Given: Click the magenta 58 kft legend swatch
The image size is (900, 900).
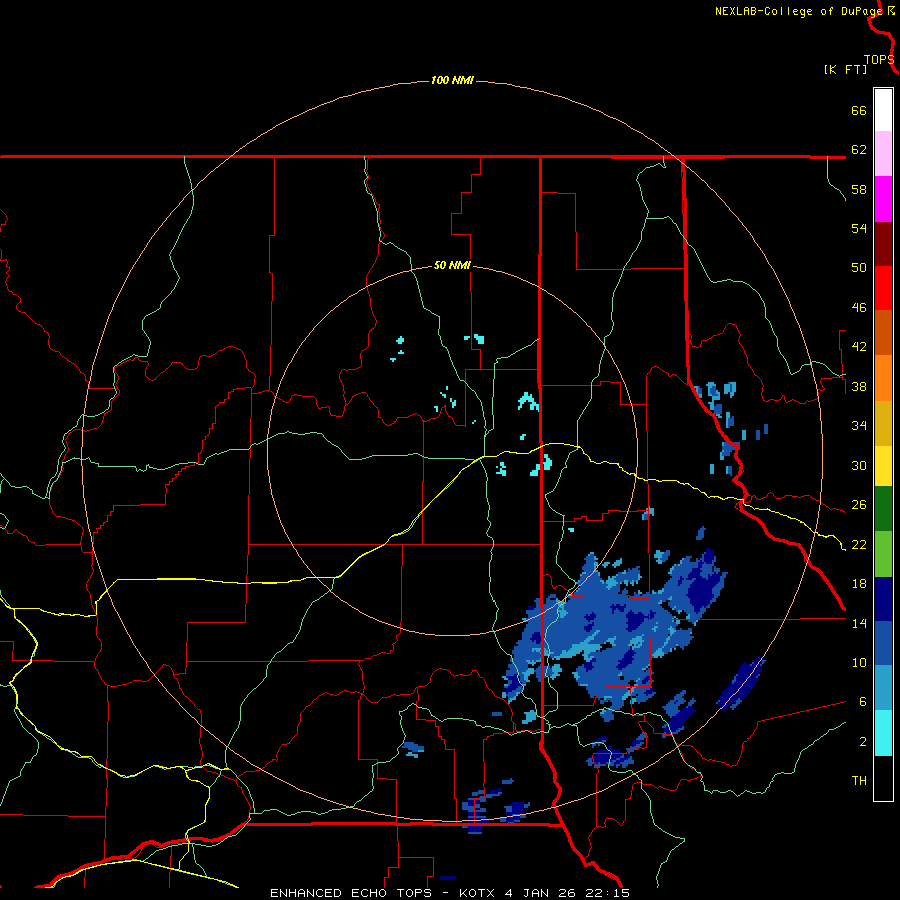Looking at the screenshot, I should [x=883, y=199].
